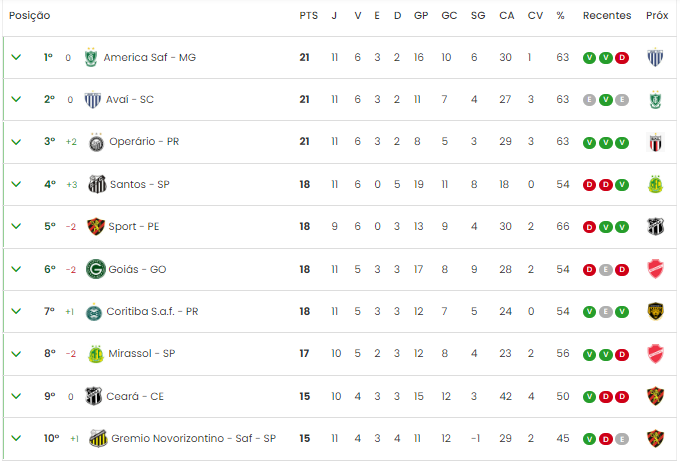Open the Gremio Novorizontino - Saf - SP link
This screenshot has width=680, height=461.
pos(193,438)
